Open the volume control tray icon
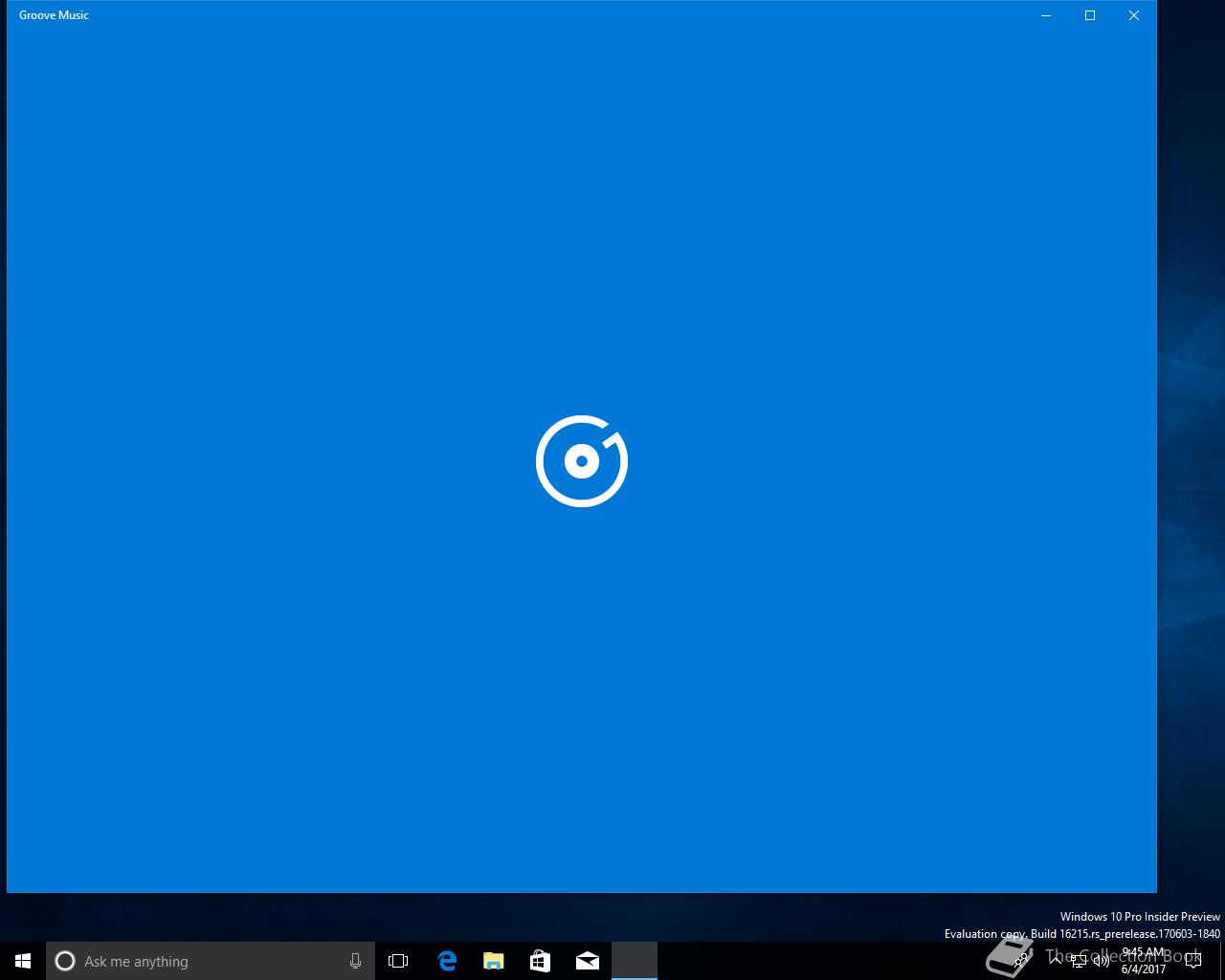1225x980 pixels. [x=1102, y=961]
